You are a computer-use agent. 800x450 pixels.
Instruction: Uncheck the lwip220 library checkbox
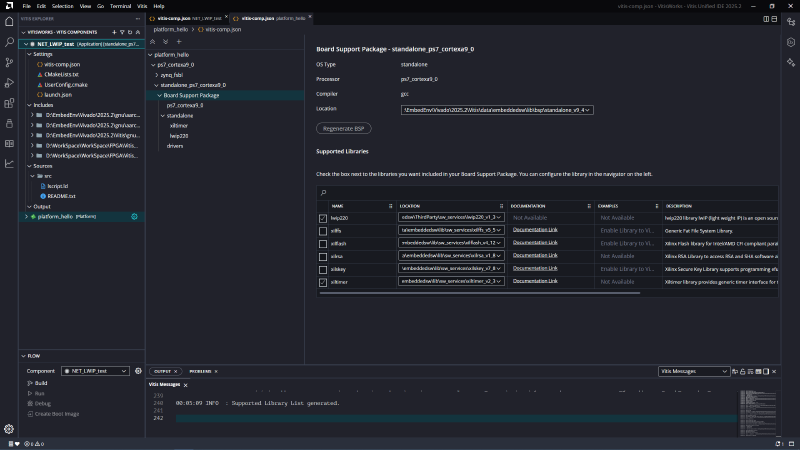click(323, 218)
